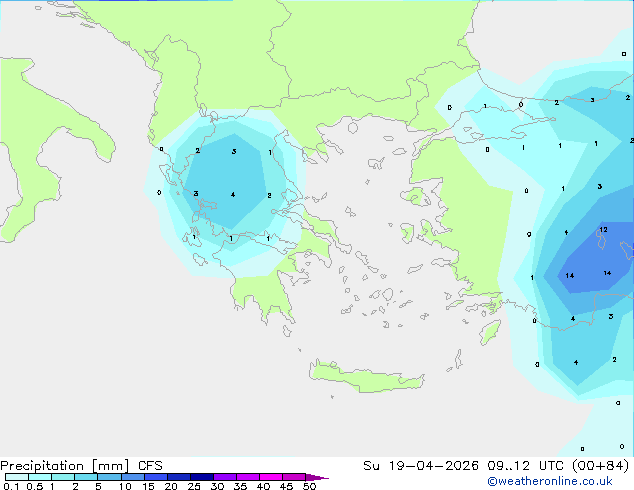Click the 'Su 19-04-2026' date text
The width and height of the screenshot is (634, 490).
pos(421,466)
